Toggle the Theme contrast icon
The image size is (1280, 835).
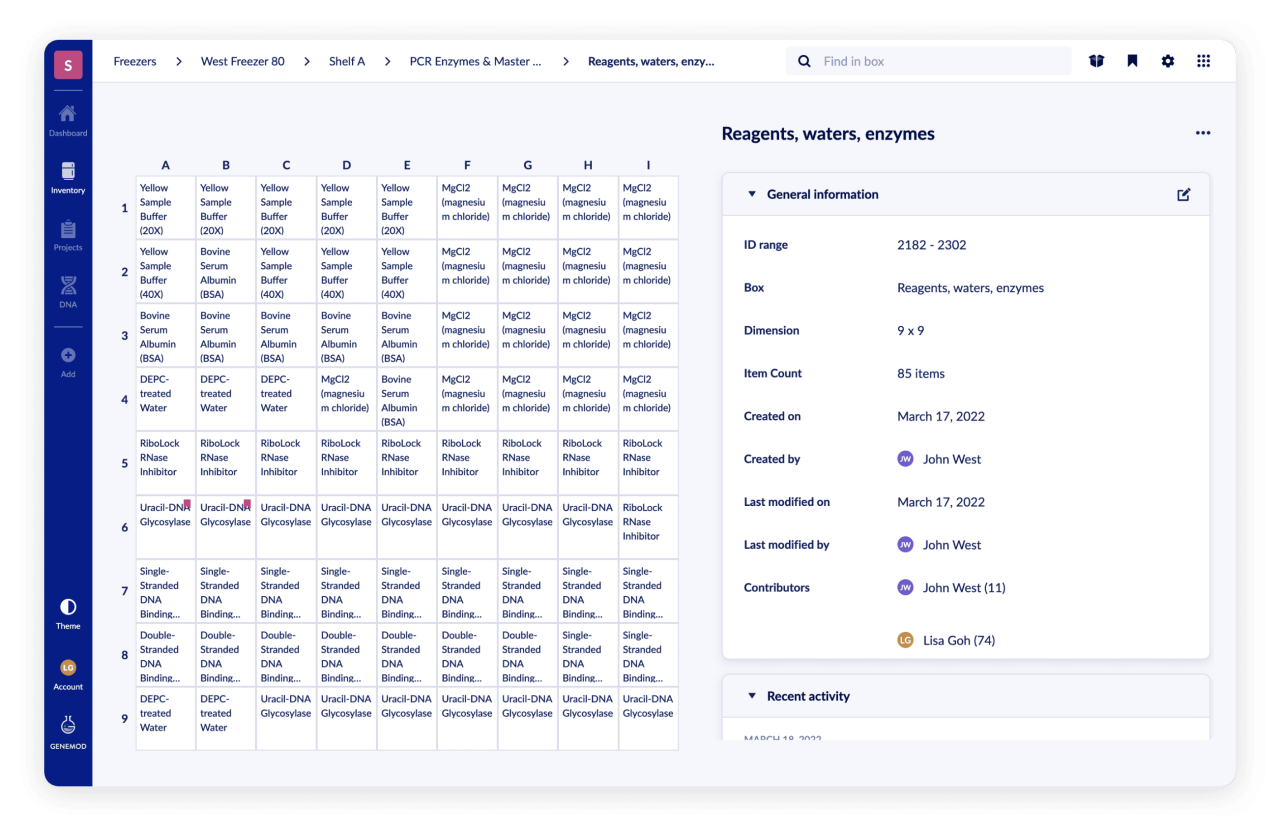(x=68, y=607)
